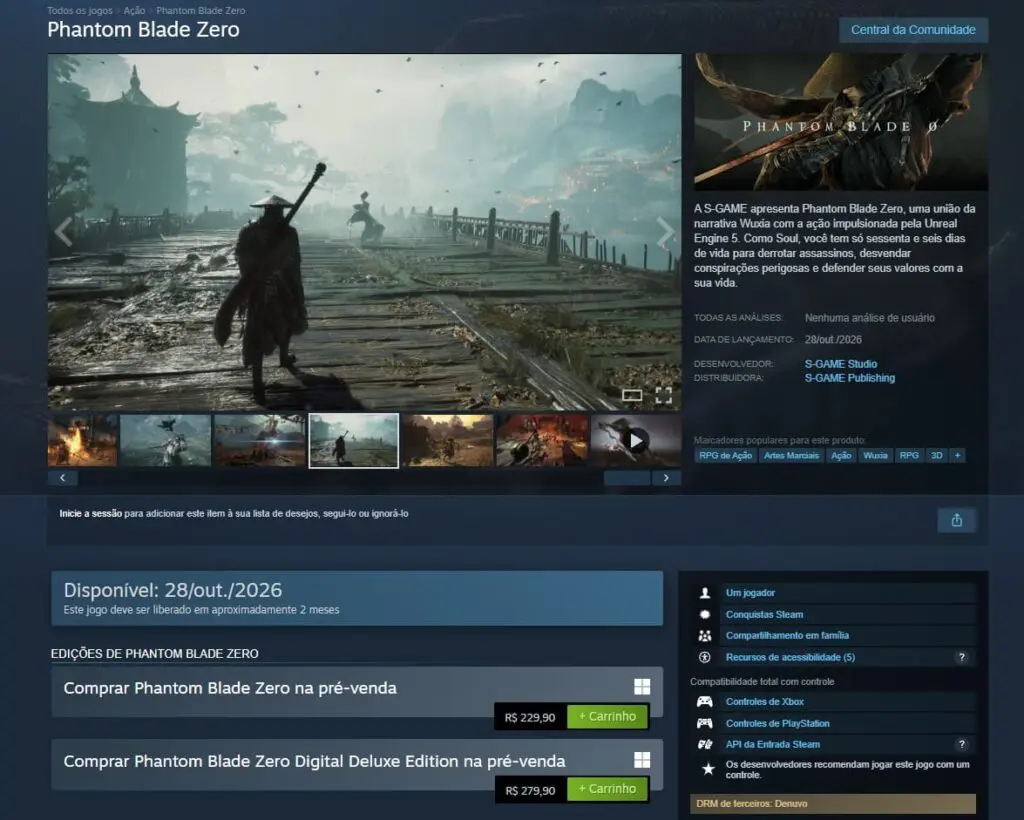The width and height of the screenshot is (1024, 820).
Task: Click Inicie a sessão link
Action: (x=91, y=514)
